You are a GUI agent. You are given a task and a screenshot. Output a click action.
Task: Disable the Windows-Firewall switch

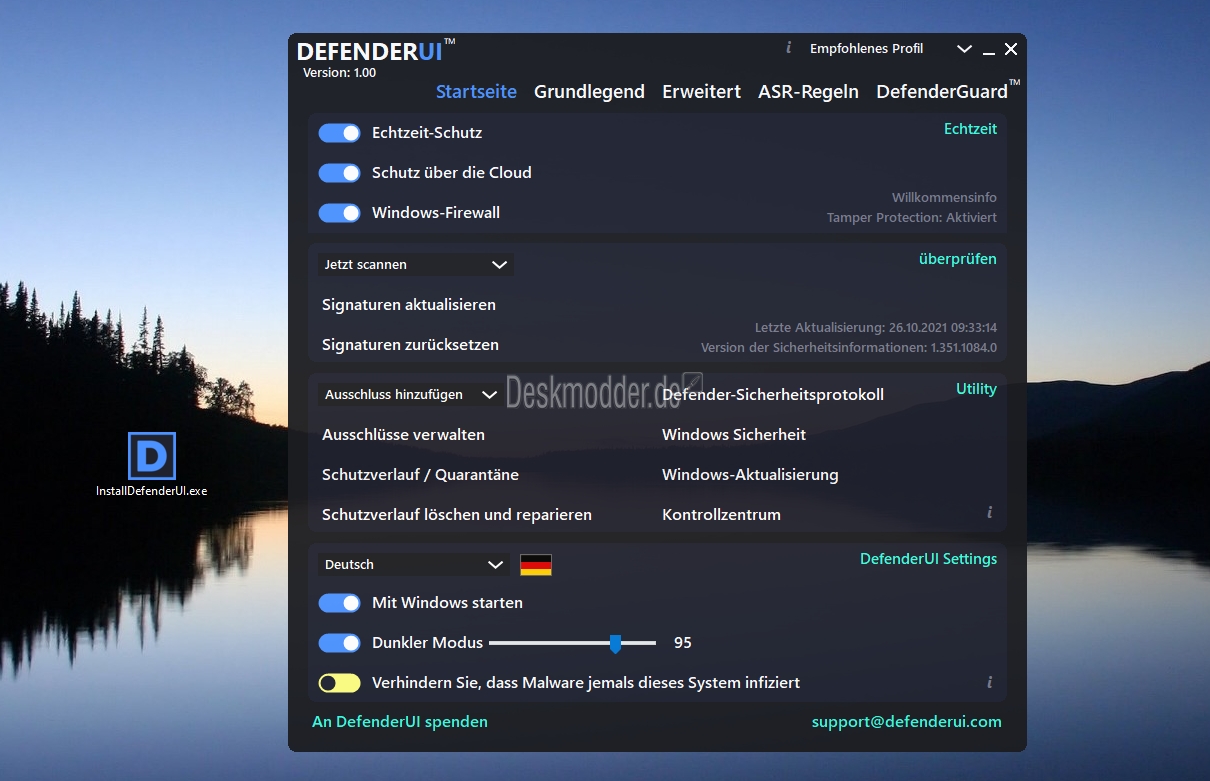point(340,213)
